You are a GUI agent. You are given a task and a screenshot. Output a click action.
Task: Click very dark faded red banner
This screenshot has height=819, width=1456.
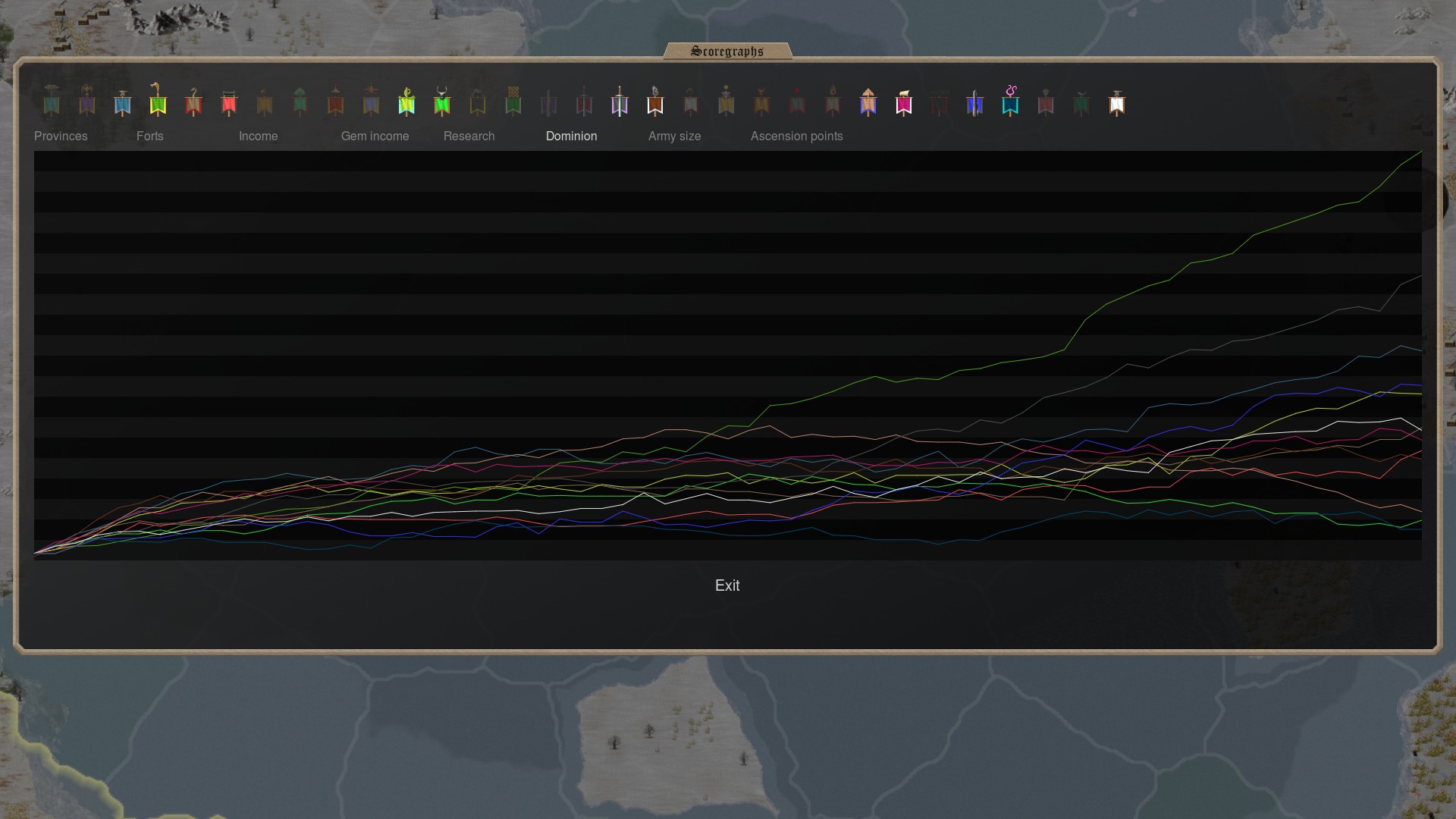pyautogui.click(x=940, y=104)
